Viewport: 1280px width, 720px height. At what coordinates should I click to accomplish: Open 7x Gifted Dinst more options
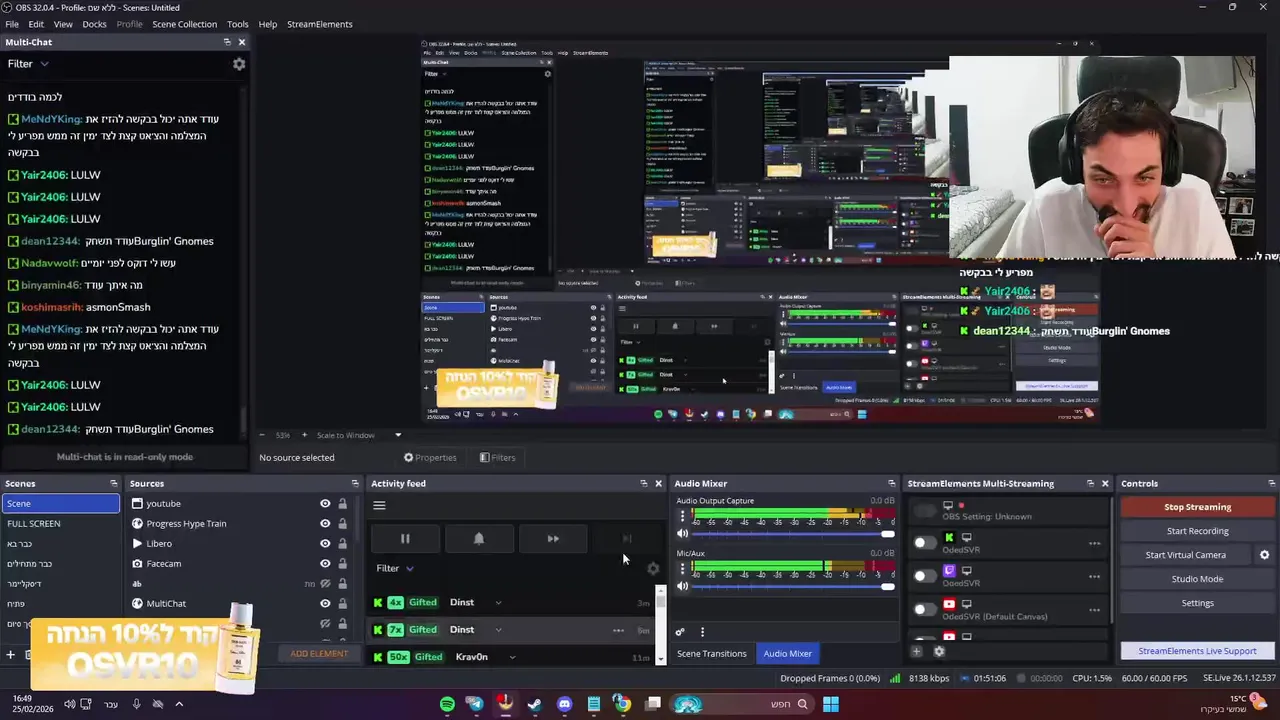(618, 630)
